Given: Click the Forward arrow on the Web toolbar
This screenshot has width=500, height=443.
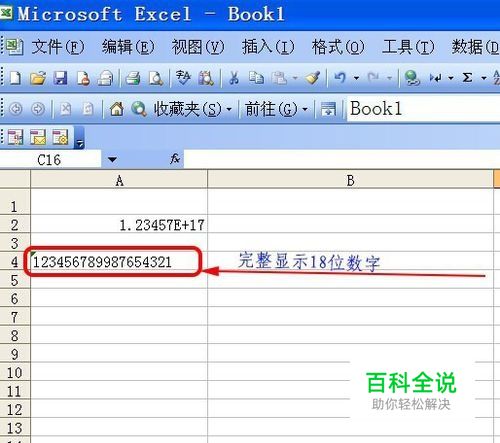Looking at the screenshot, I should (x=38, y=109).
